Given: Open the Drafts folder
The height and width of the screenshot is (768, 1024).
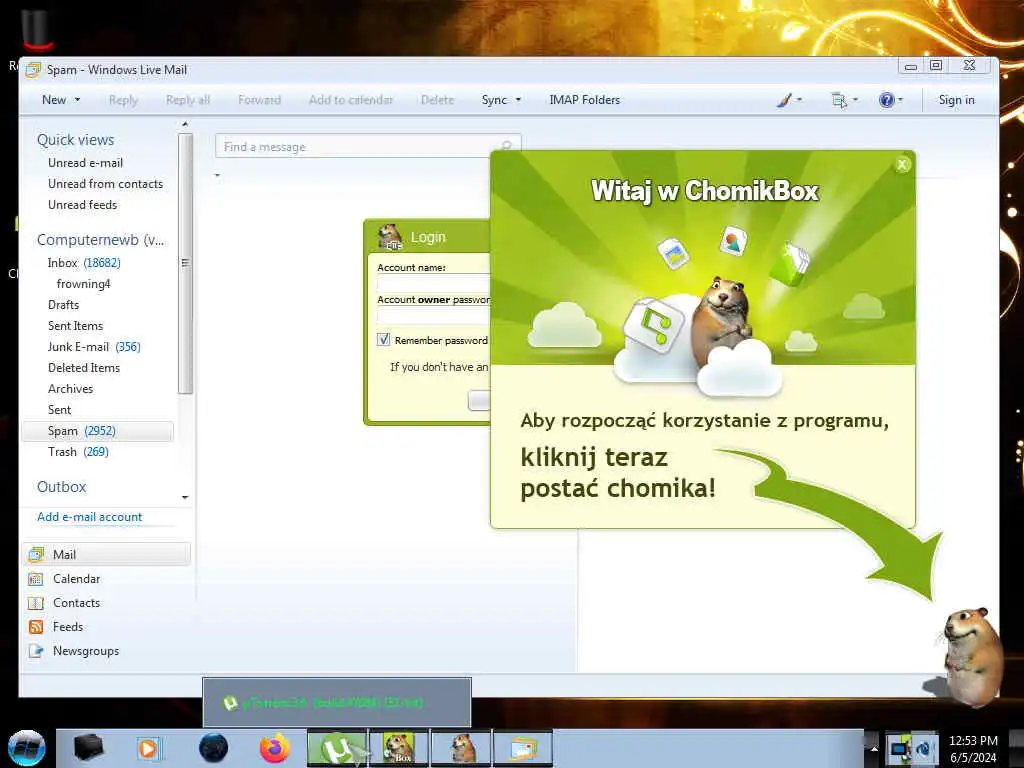Looking at the screenshot, I should [63, 304].
